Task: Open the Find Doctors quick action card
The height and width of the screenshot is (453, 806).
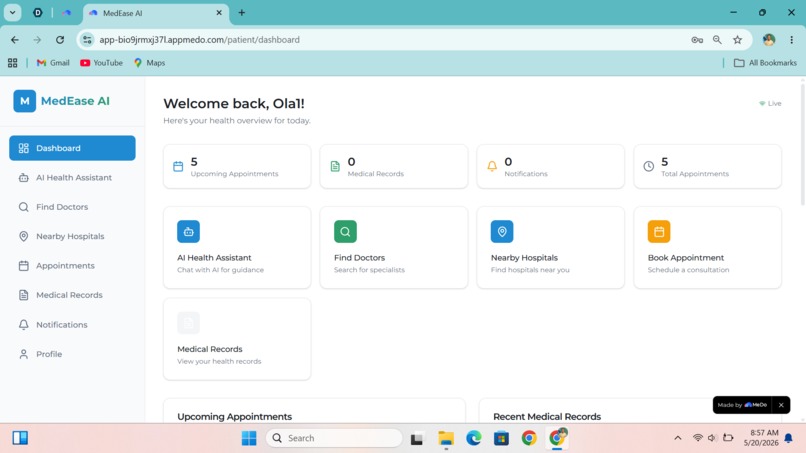Action: (x=394, y=247)
